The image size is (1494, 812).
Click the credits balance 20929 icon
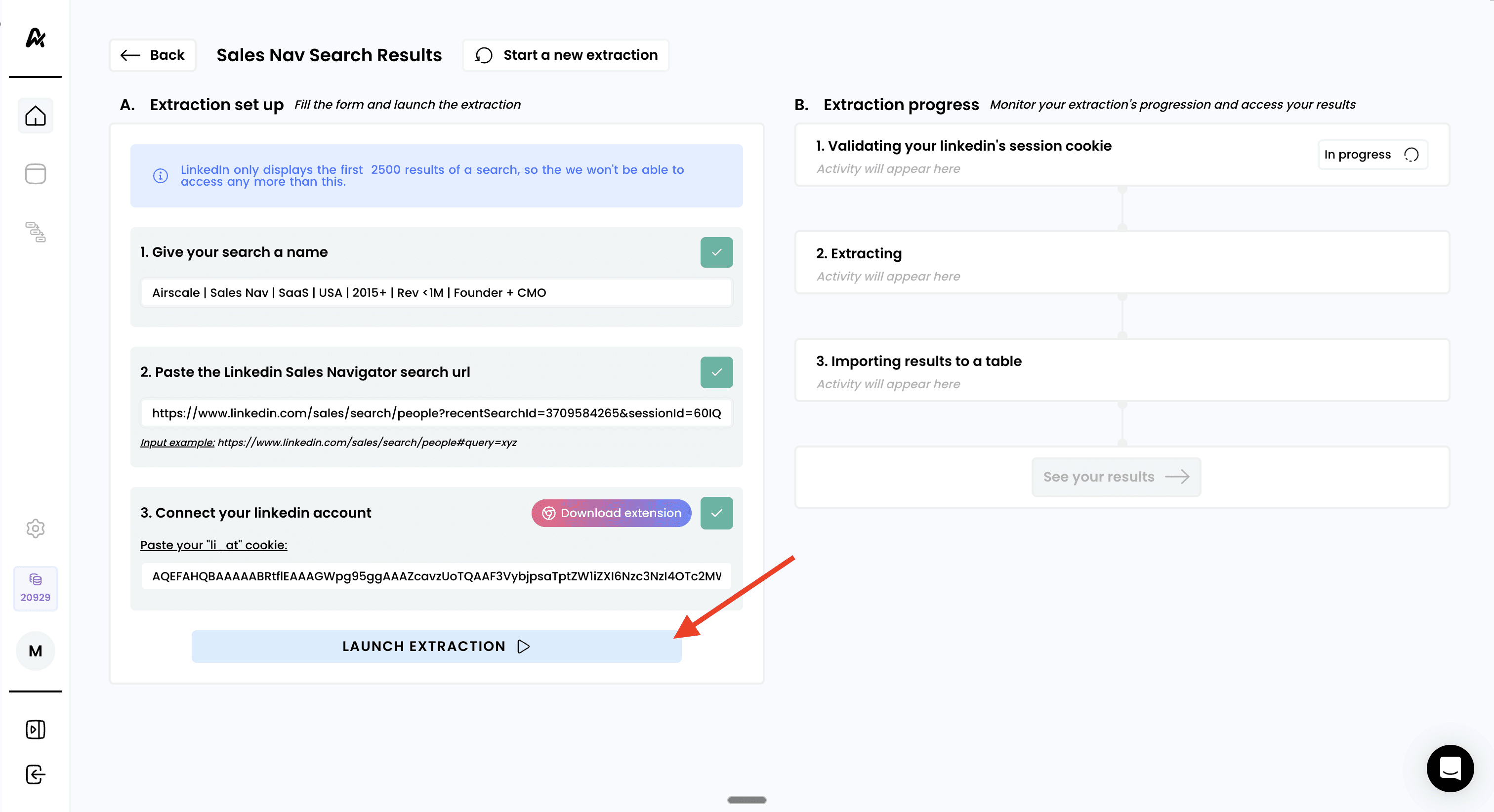[36, 588]
